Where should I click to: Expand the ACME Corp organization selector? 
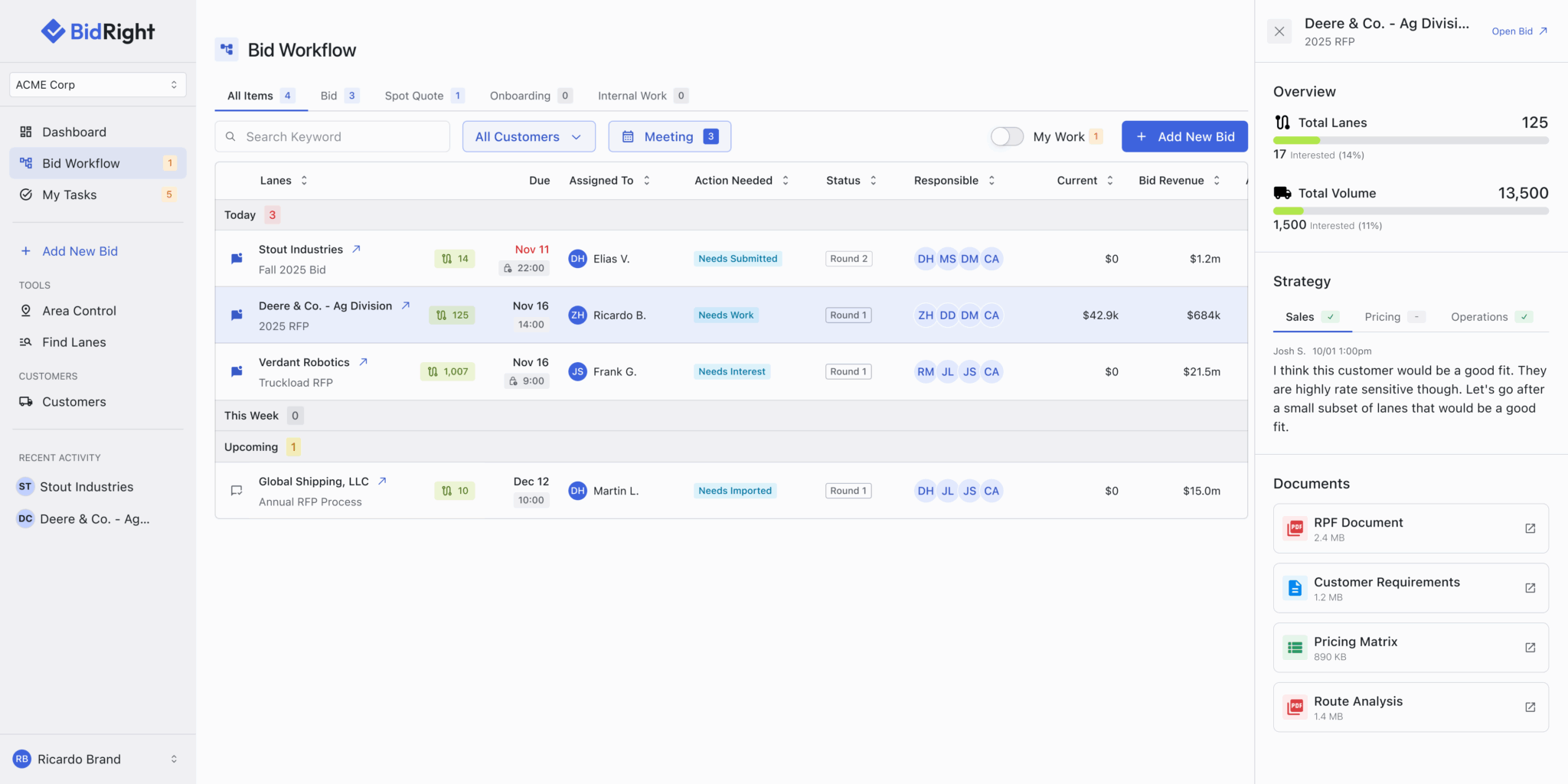pyautogui.click(x=97, y=85)
